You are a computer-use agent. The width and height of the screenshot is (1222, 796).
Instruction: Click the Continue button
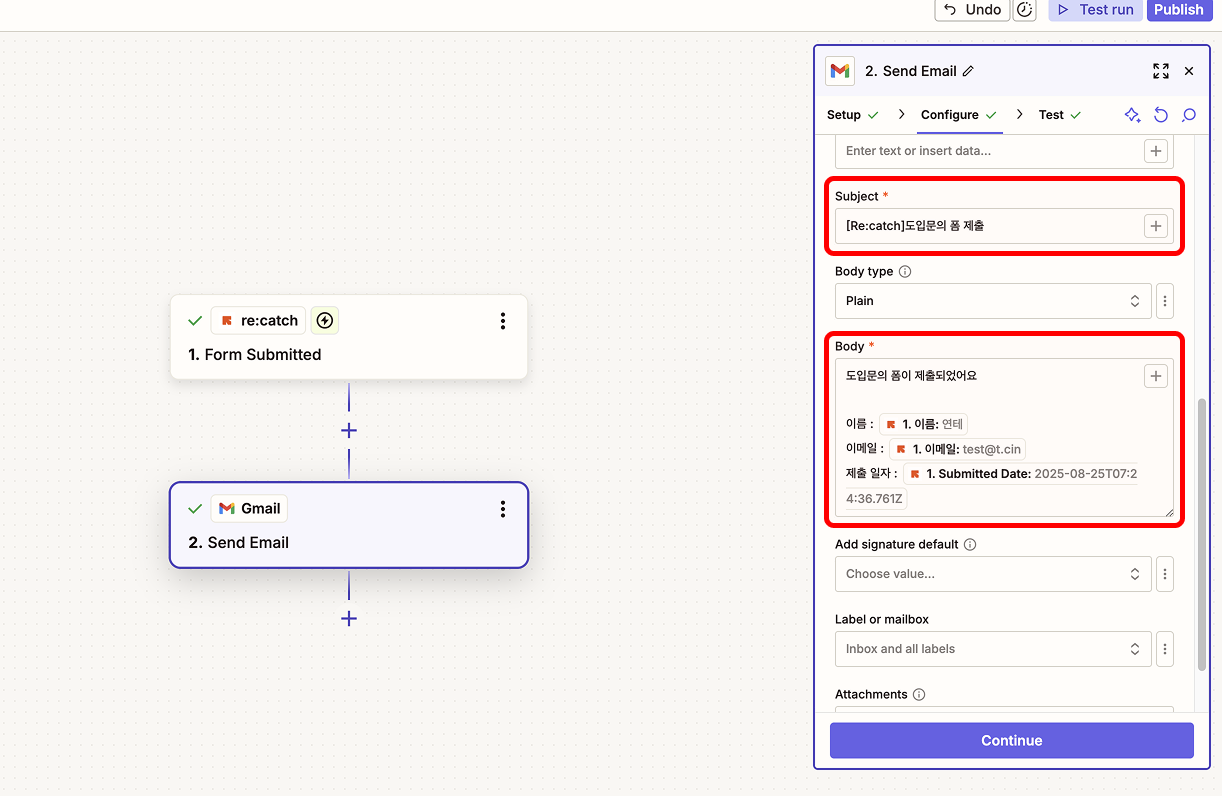click(1011, 741)
